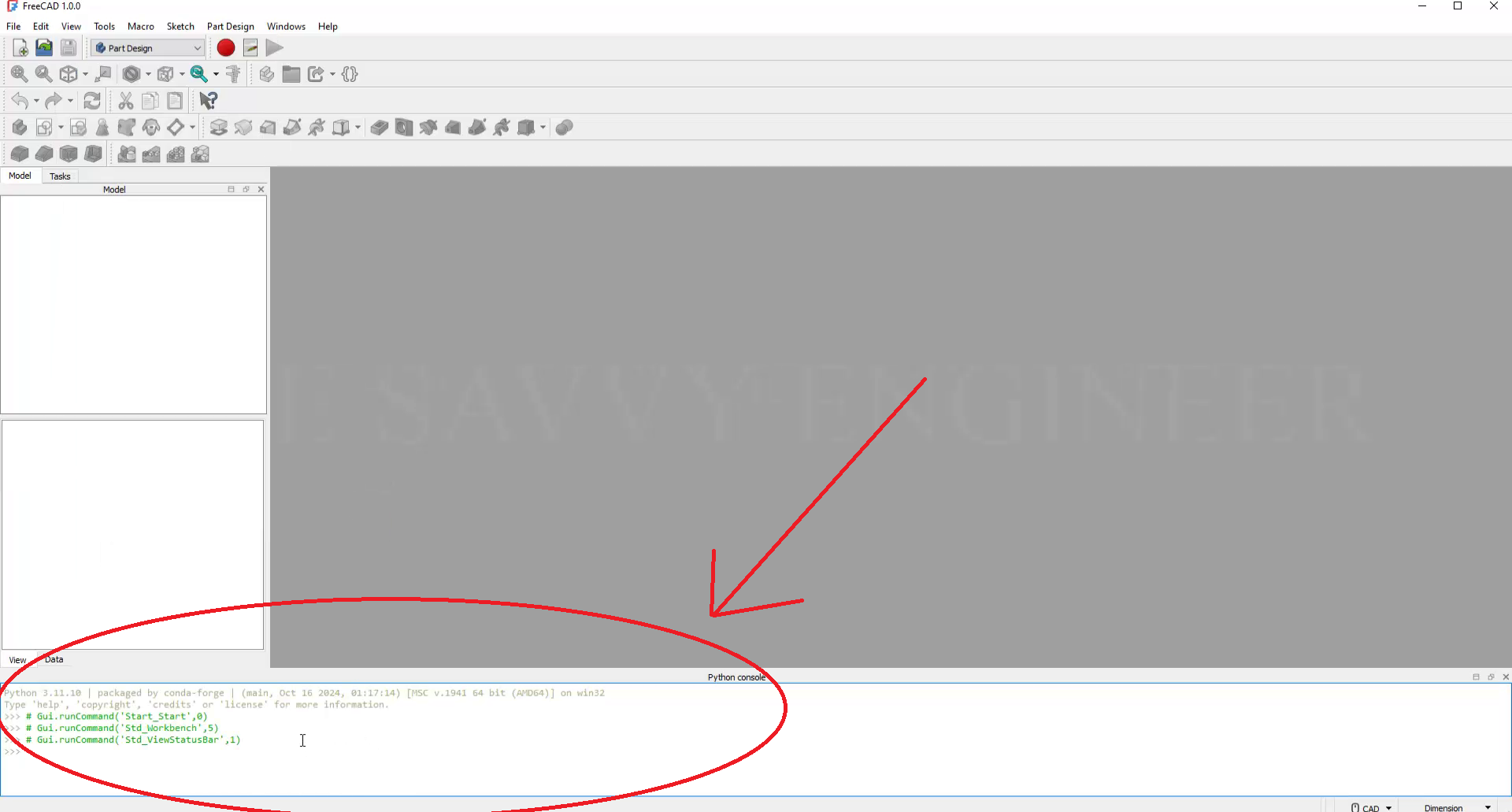
Task: Click the Create Body icon
Action: pos(20,128)
